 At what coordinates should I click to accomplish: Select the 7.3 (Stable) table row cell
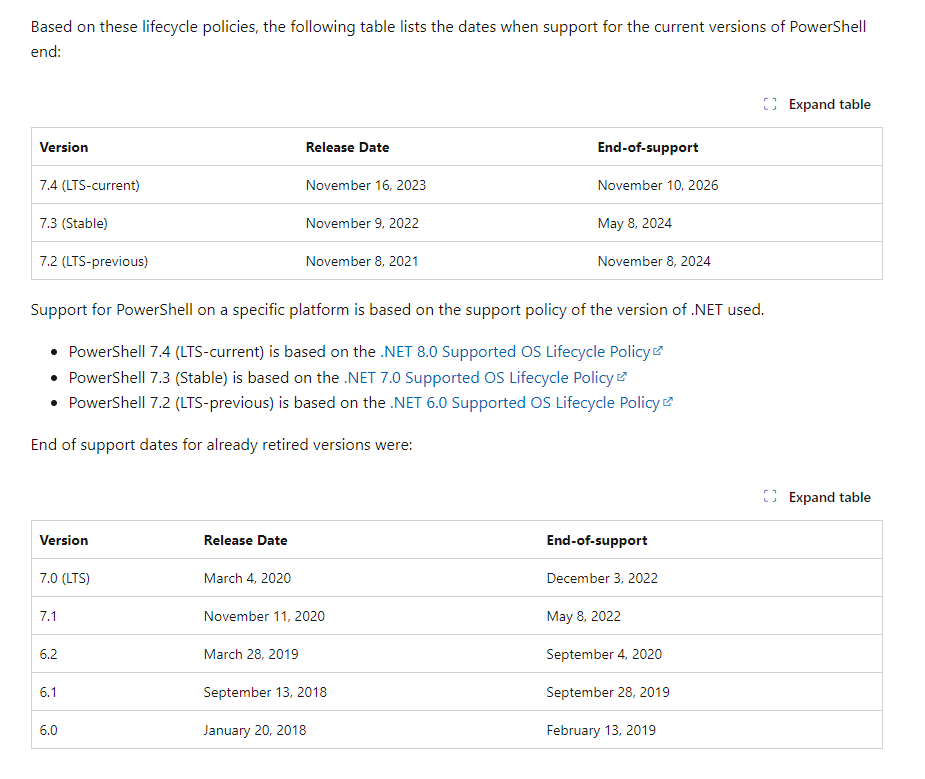pyautogui.click(x=74, y=223)
